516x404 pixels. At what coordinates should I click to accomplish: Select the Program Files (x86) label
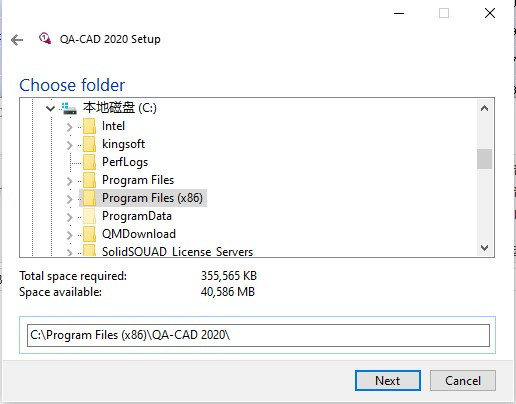(x=152, y=198)
